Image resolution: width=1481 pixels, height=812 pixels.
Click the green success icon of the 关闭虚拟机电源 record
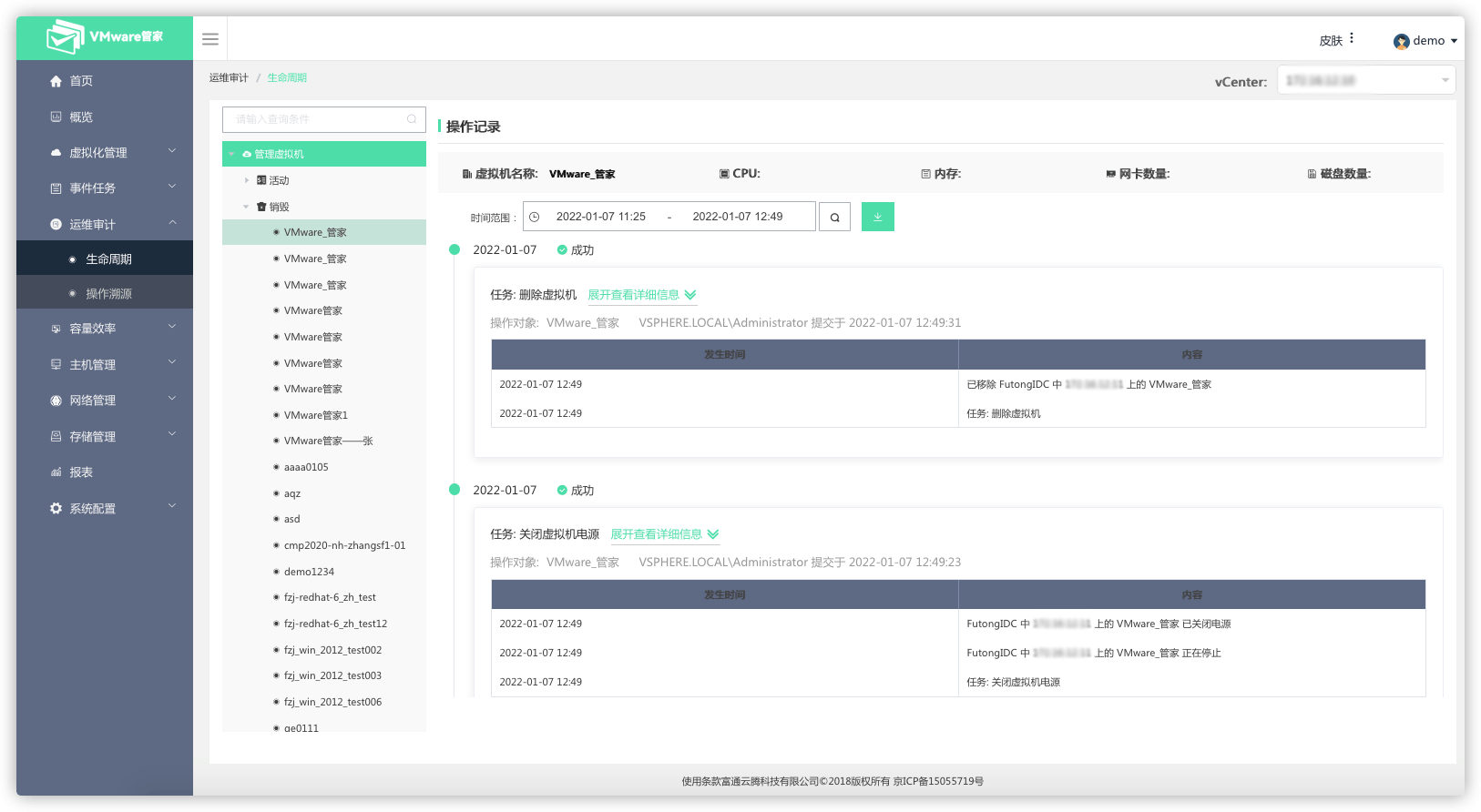[562, 491]
